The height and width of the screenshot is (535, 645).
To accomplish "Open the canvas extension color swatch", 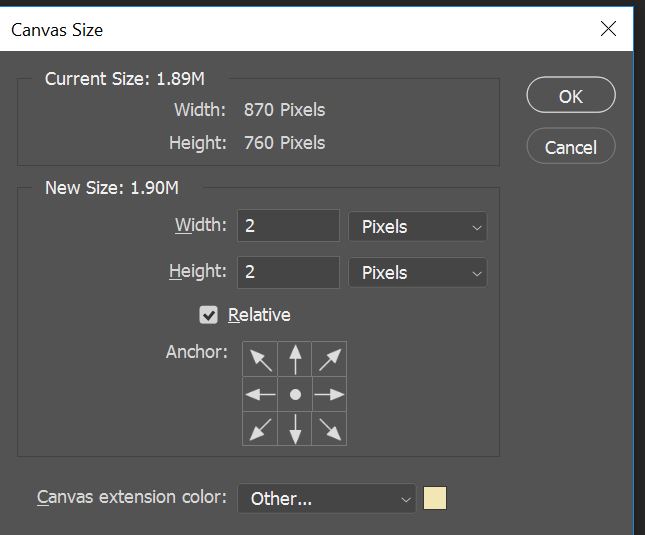I will coord(435,498).
